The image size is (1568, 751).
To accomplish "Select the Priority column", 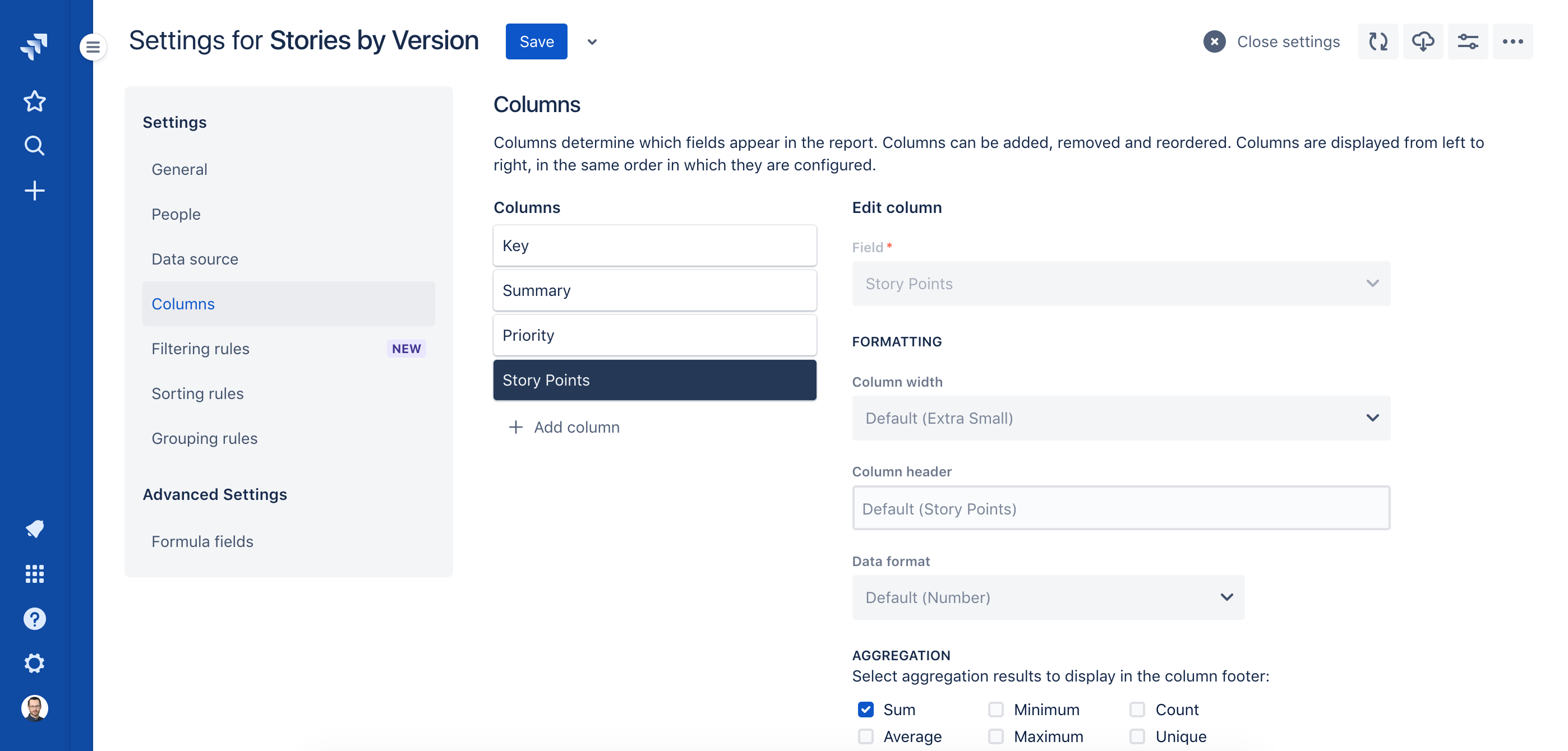I will point(654,335).
